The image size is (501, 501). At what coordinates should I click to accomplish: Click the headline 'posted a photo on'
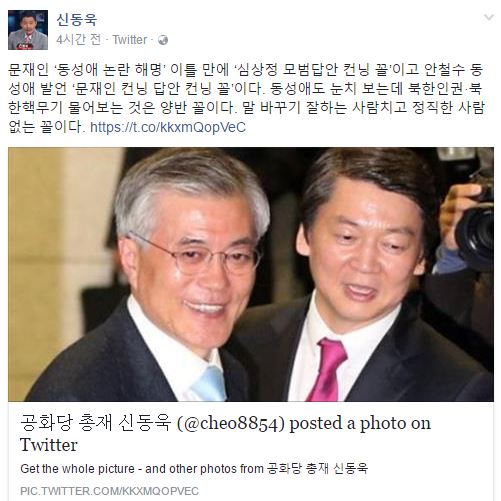coord(360,423)
